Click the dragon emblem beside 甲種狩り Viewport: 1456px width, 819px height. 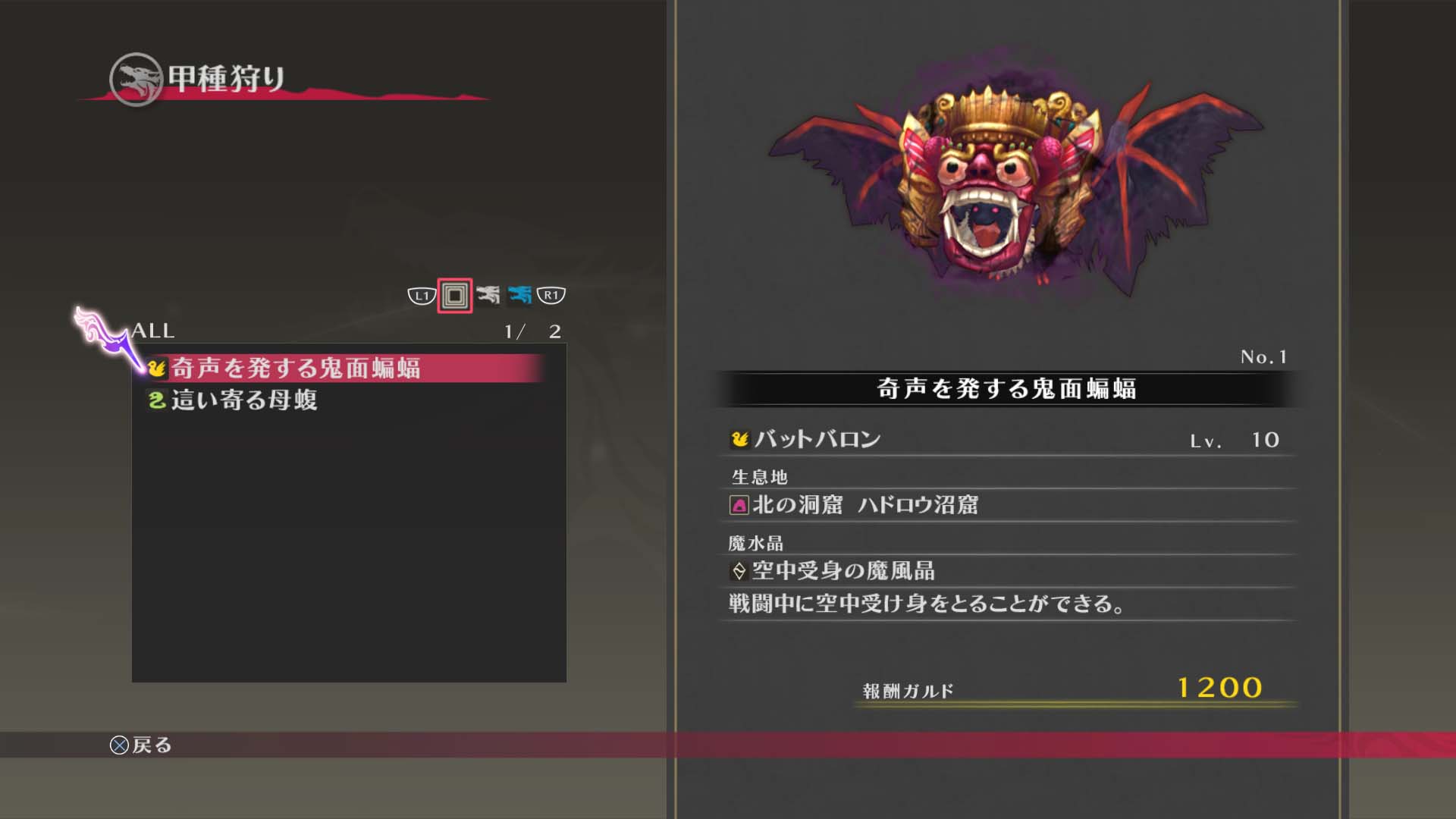click(136, 79)
